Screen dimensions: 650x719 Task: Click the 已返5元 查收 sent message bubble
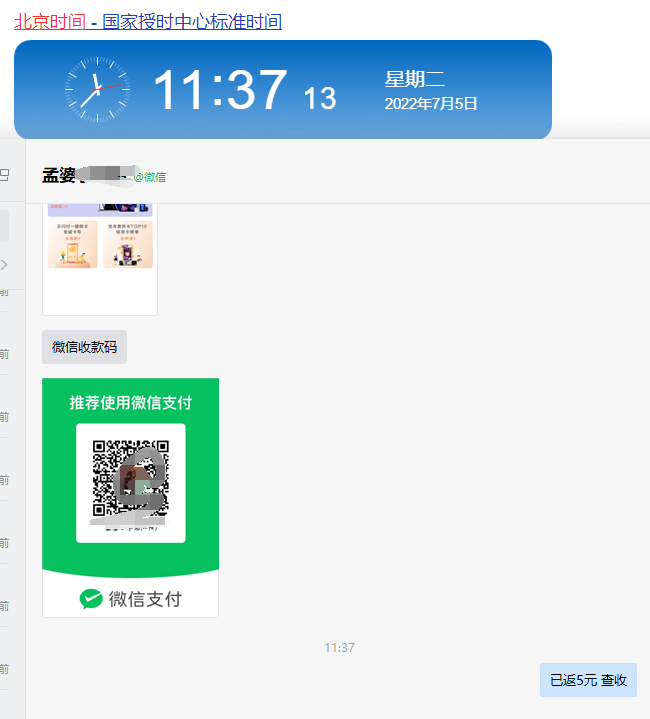588,680
